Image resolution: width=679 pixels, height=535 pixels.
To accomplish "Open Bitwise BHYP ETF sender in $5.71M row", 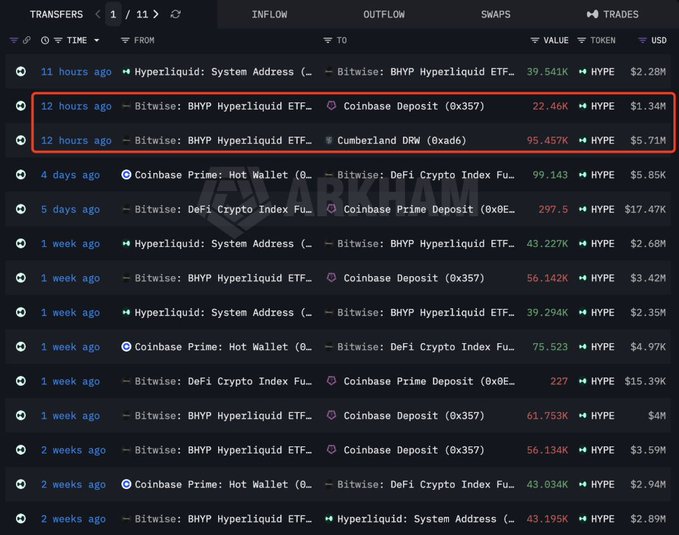I will [x=223, y=141].
